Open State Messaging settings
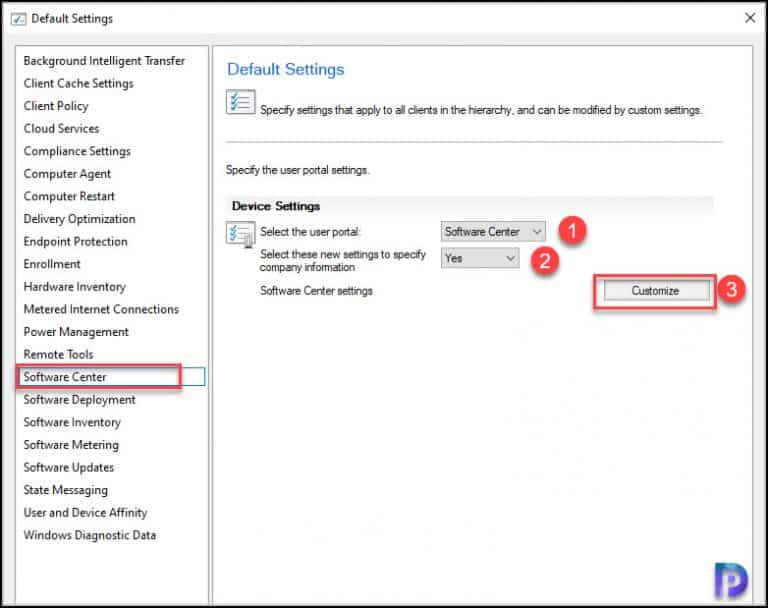Viewport: 768px width, 608px height. [66, 490]
